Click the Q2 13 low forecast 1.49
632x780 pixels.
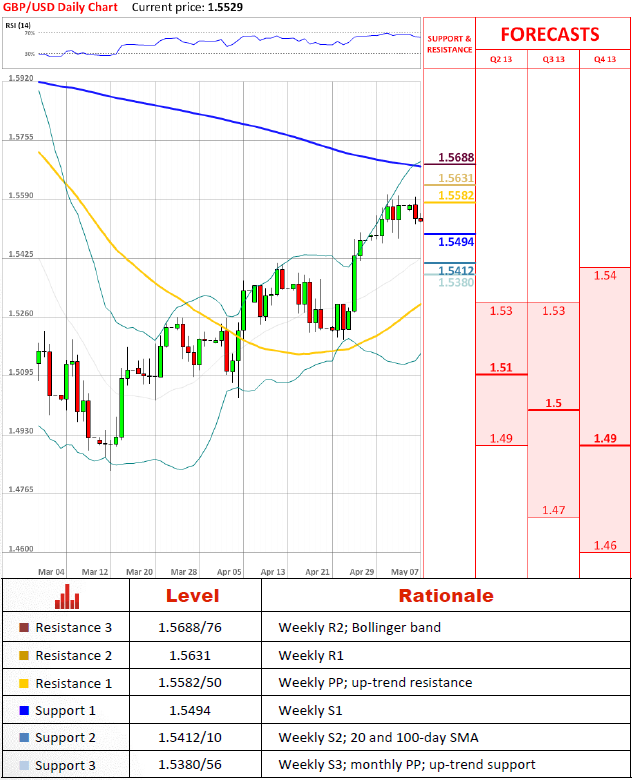pyautogui.click(x=501, y=438)
